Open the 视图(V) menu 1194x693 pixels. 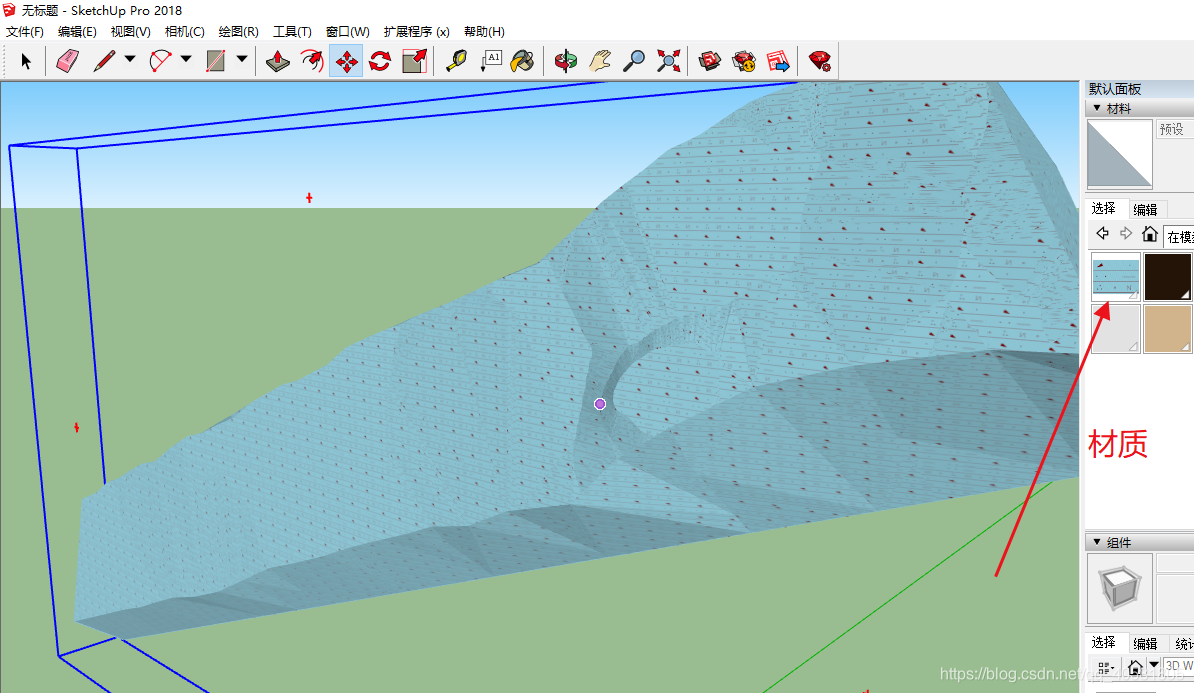coord(130,31)
